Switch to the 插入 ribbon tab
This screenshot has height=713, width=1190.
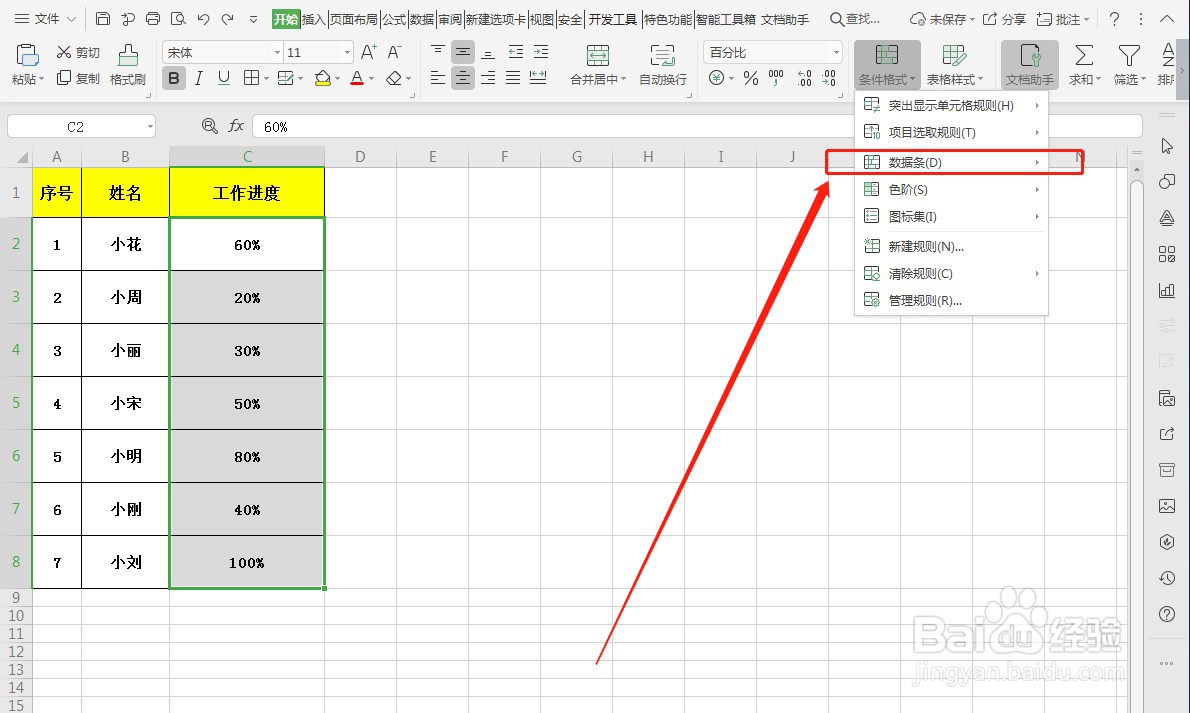tap(313, 19)
